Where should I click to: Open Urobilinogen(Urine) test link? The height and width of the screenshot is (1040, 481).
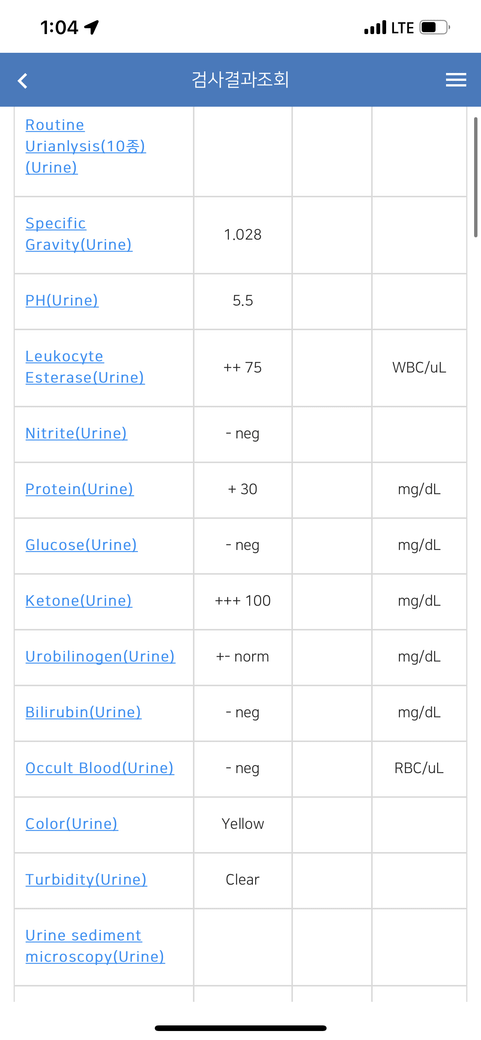pos(100,657)
